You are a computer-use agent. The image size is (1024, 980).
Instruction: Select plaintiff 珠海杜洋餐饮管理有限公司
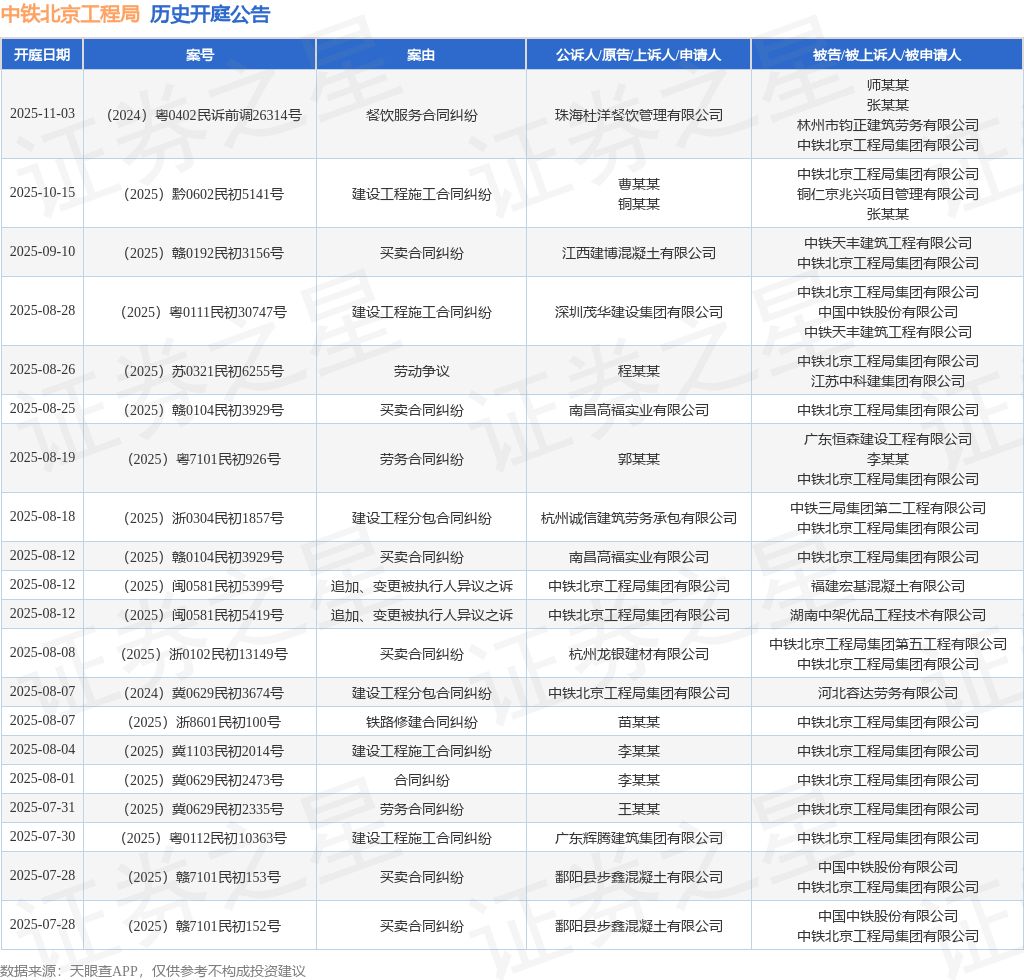point(639,116)
